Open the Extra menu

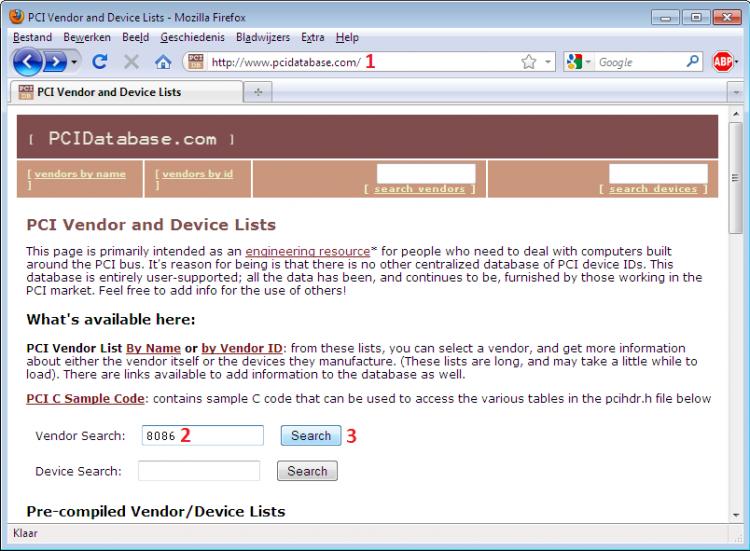(313, 37)
